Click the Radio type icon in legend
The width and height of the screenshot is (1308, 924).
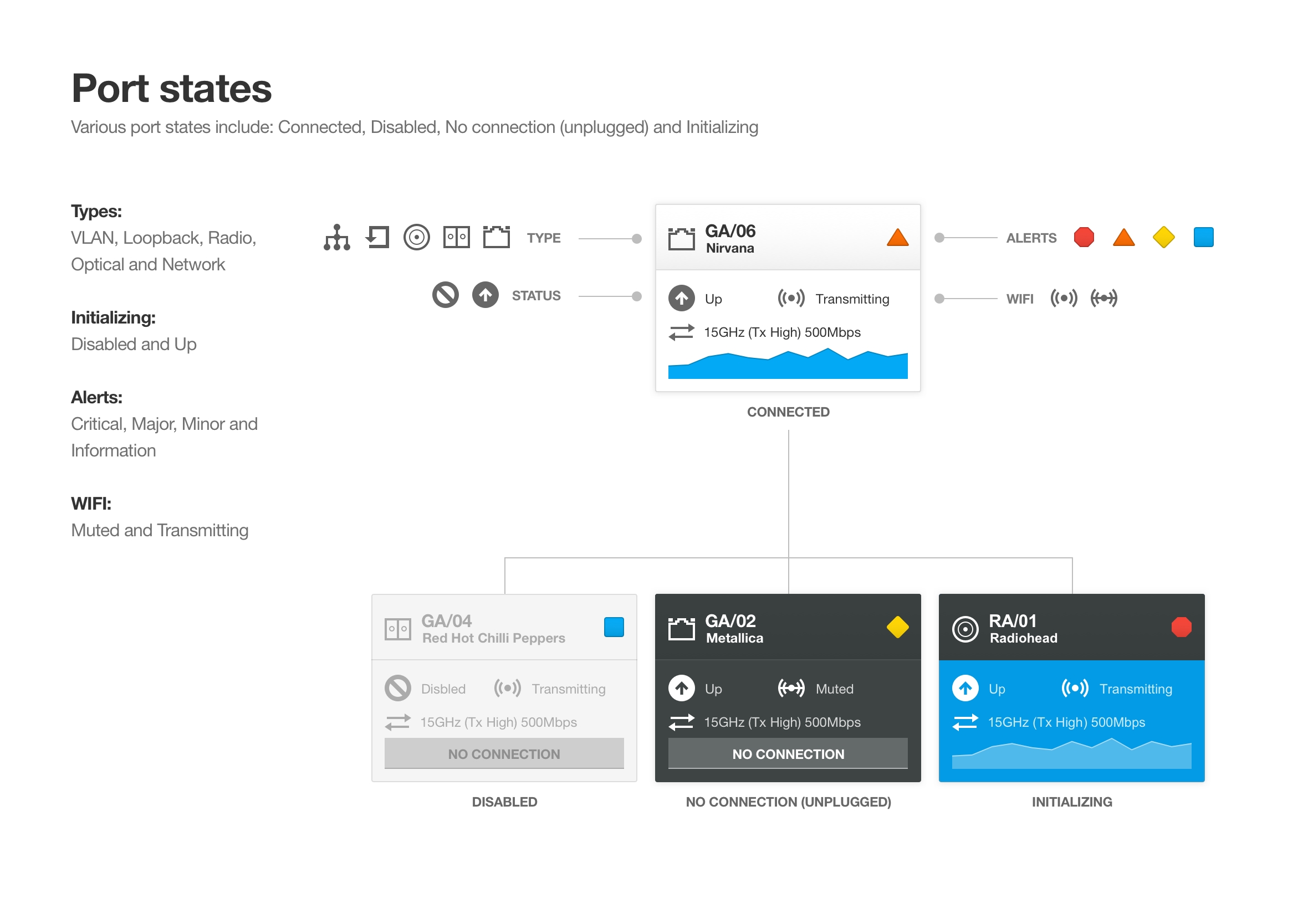[x=416, y=238]
